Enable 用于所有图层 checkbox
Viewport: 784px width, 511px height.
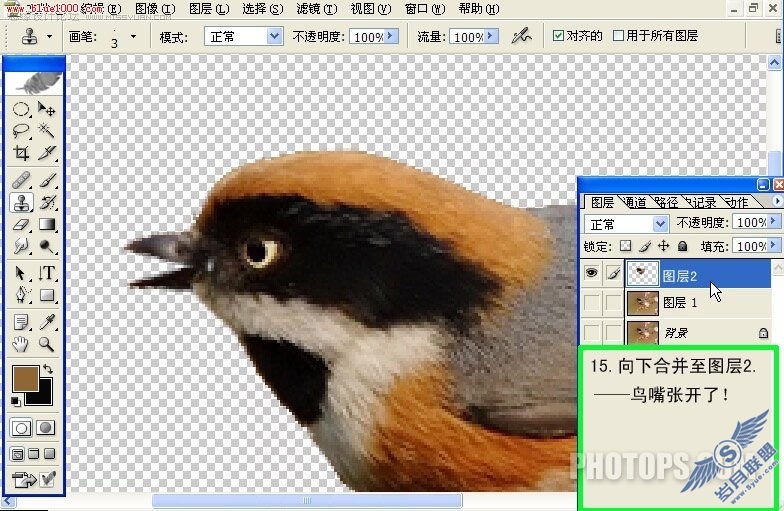pos(618,36)
